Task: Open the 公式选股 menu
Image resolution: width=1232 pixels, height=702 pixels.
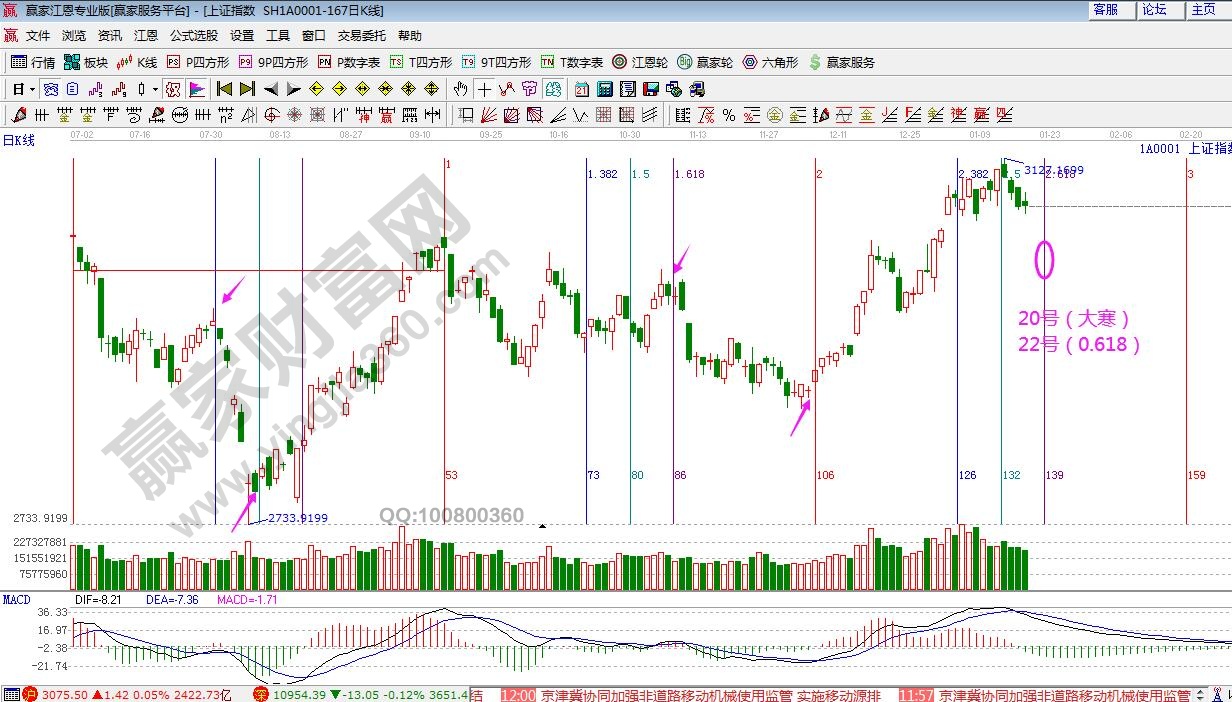Action: 193,35
